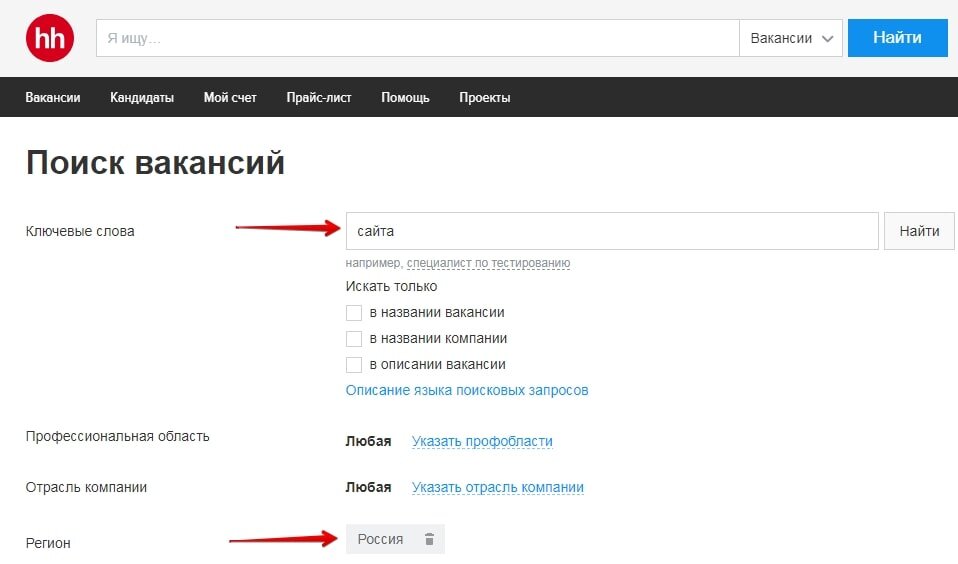
Task: Open the Кандидаты menu item
Action: (x=142, y=97)
